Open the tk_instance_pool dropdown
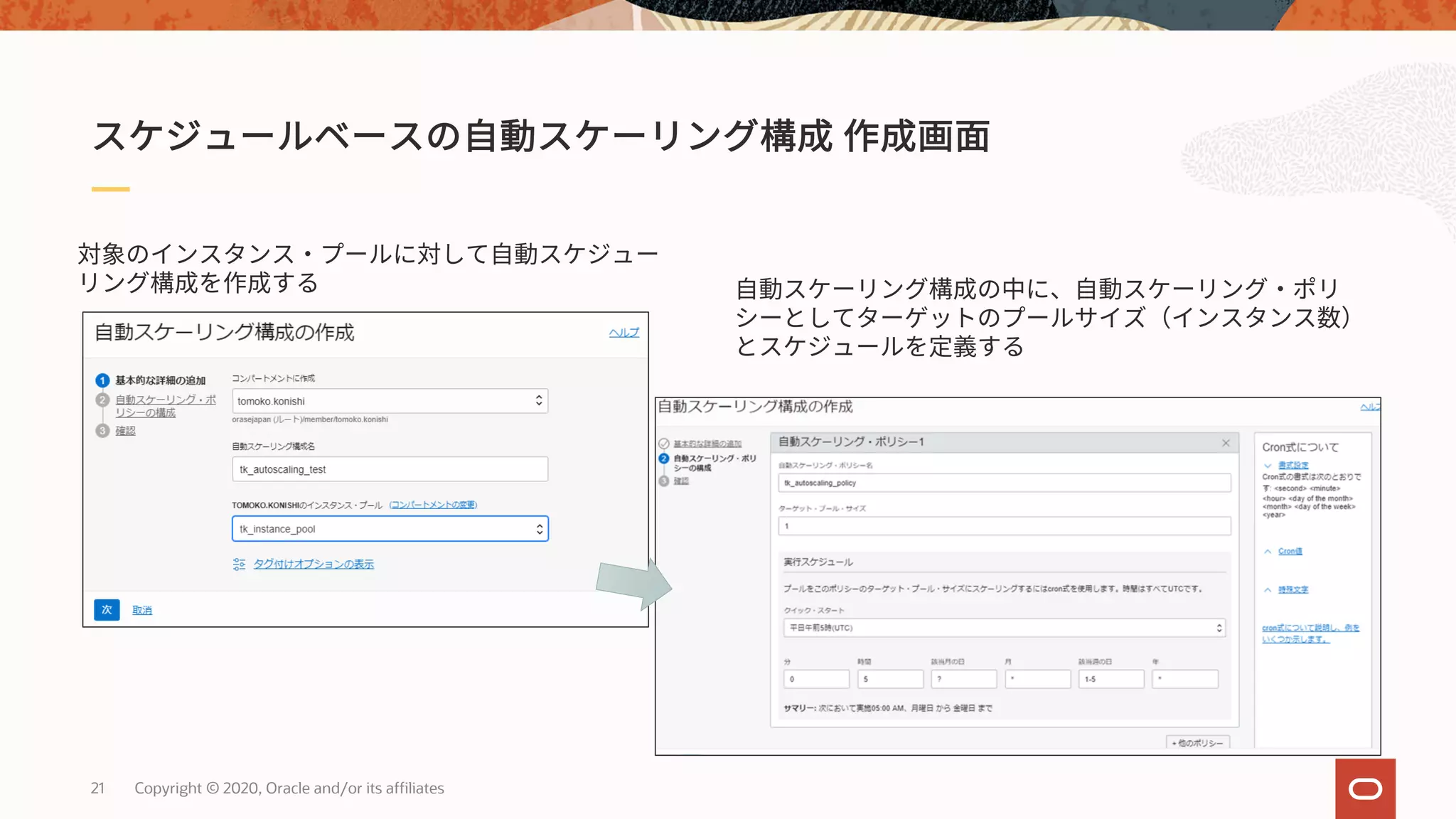 tap(390, 529)
